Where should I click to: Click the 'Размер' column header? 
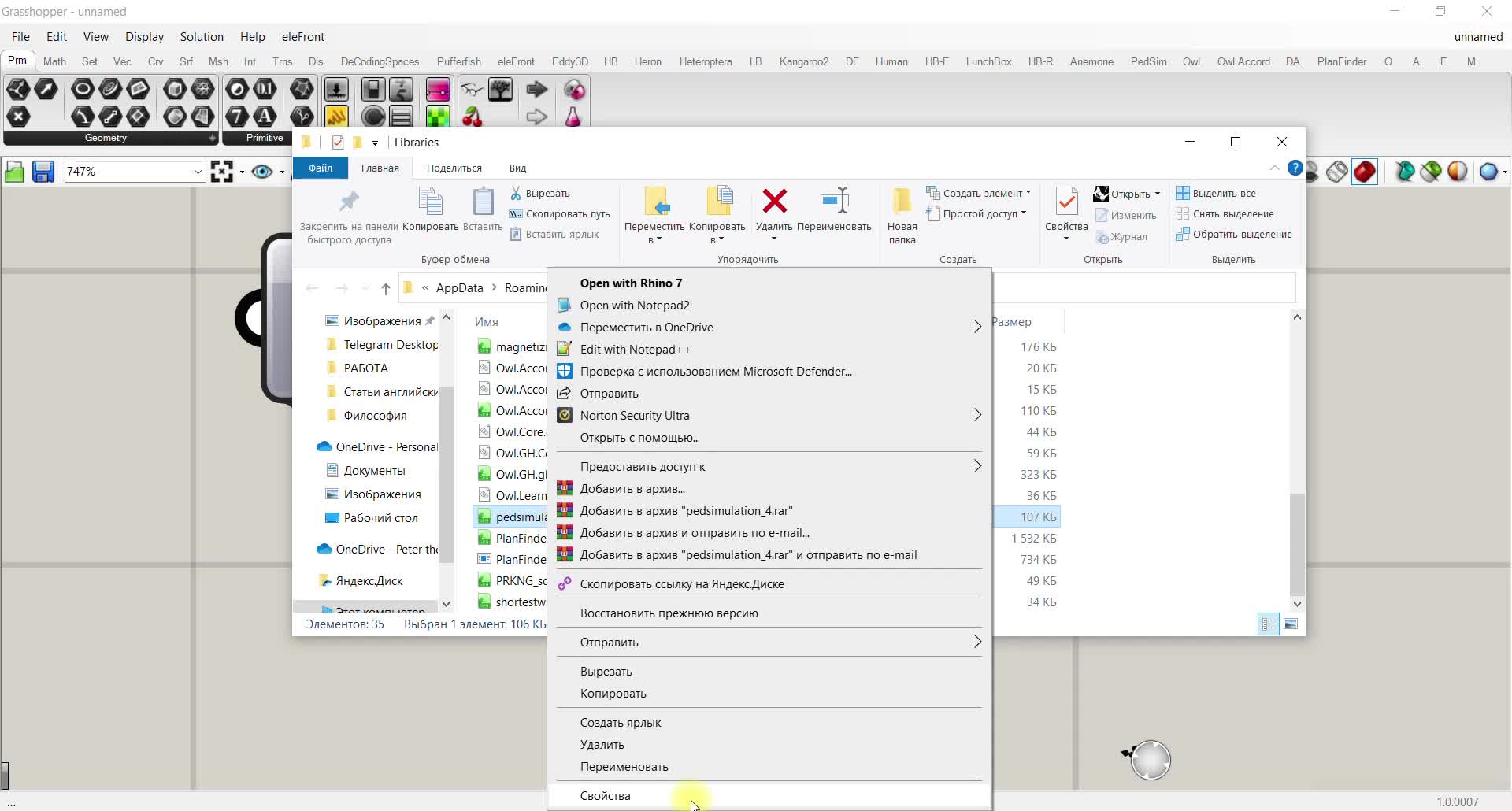pyautogui.click(x=1011, y=322)
